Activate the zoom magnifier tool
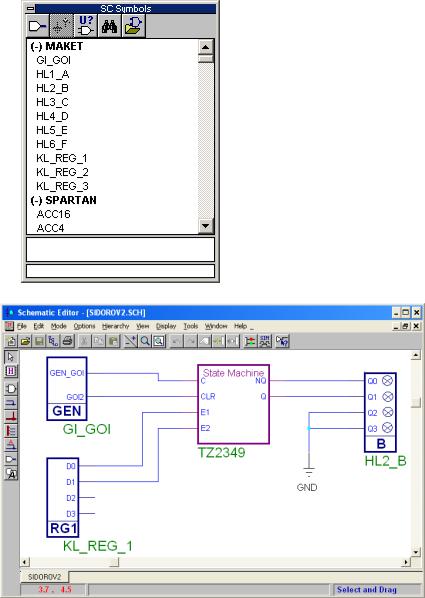This screenshot has width=425, height=598. (x=145, y=341)
